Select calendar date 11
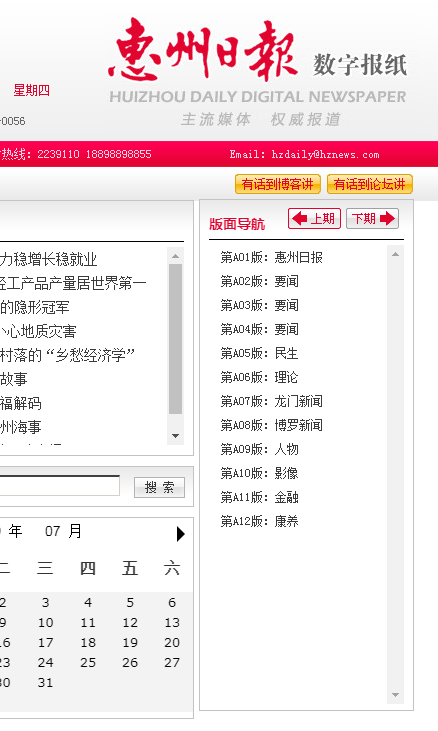The width and height of the screenshot is (438, 731). [88, 622]
